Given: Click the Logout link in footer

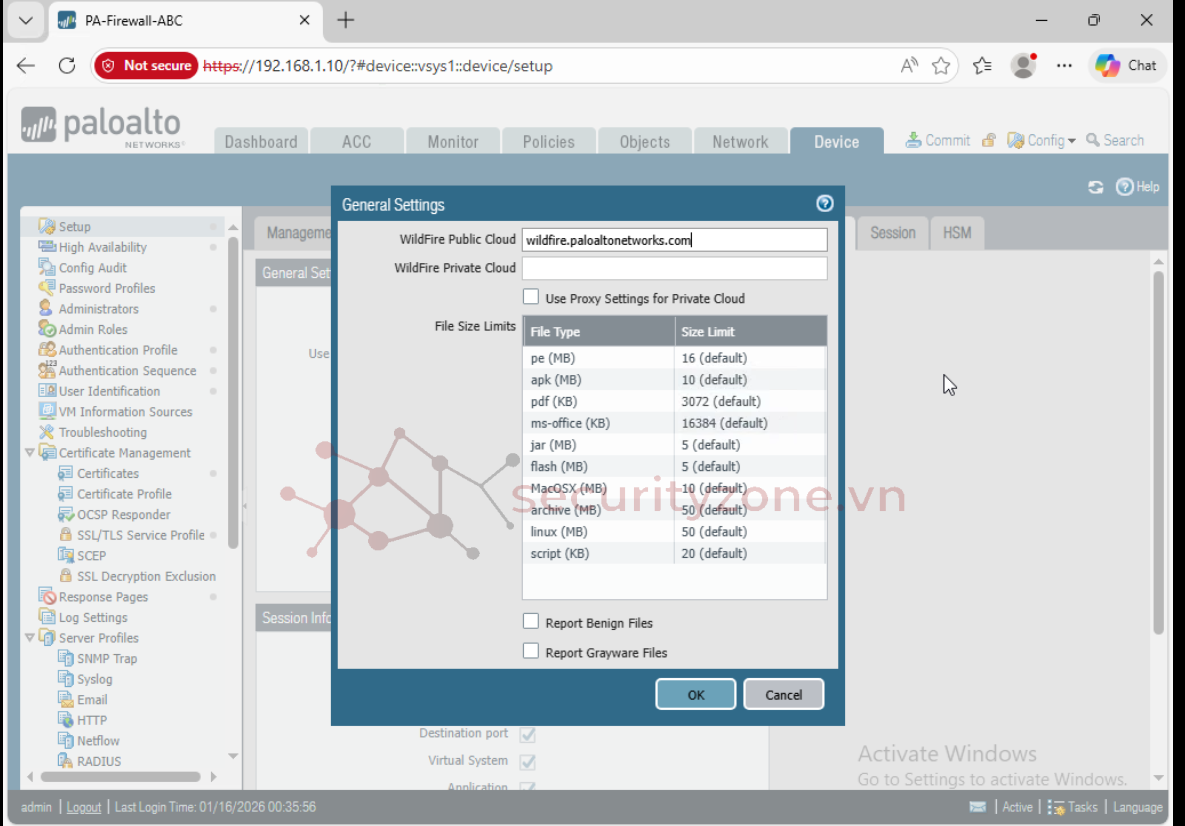Looking at the screenshot, I should point(84,807).
